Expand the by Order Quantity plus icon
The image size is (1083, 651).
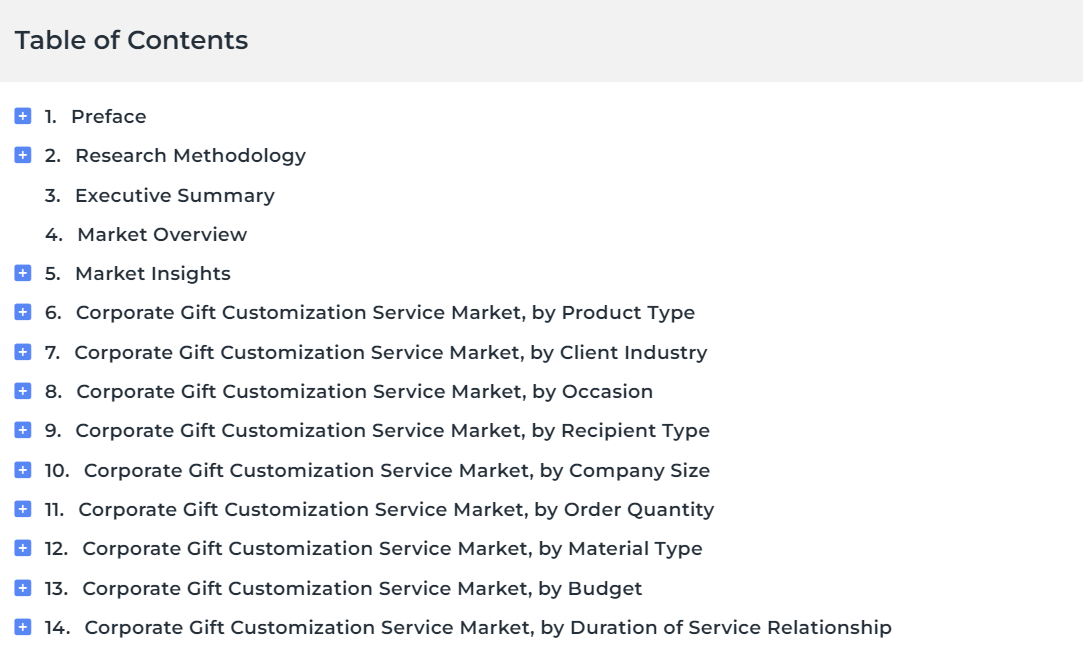pyautogui.click(x=23, y=509)
